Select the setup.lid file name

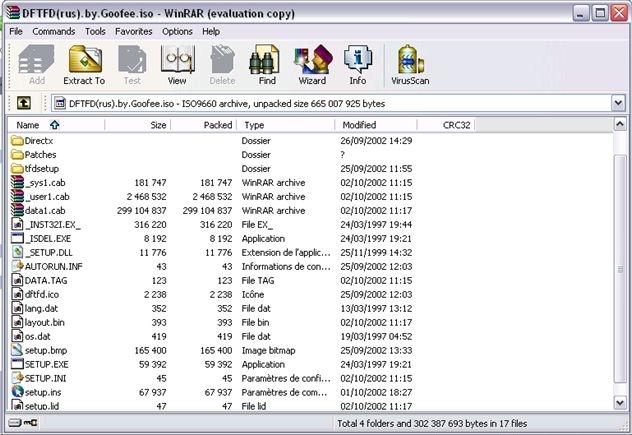pyautogui.click(x=42, y=406)
